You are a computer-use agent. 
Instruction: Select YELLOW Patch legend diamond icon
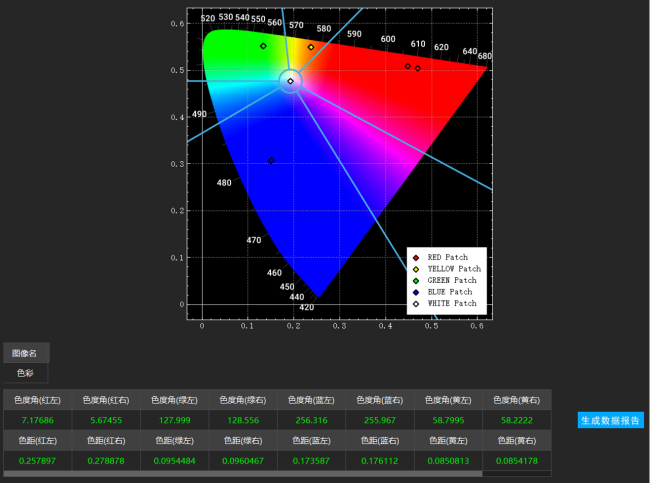[416, 269]
